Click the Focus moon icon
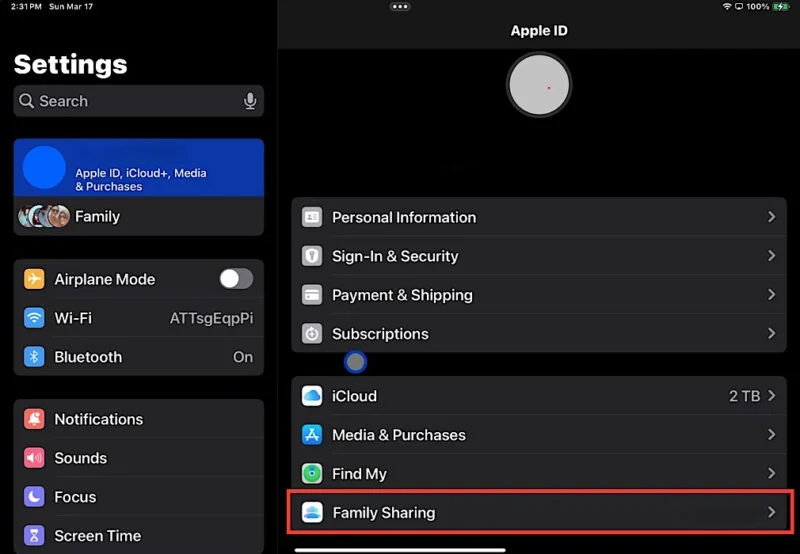 [34, 496]
